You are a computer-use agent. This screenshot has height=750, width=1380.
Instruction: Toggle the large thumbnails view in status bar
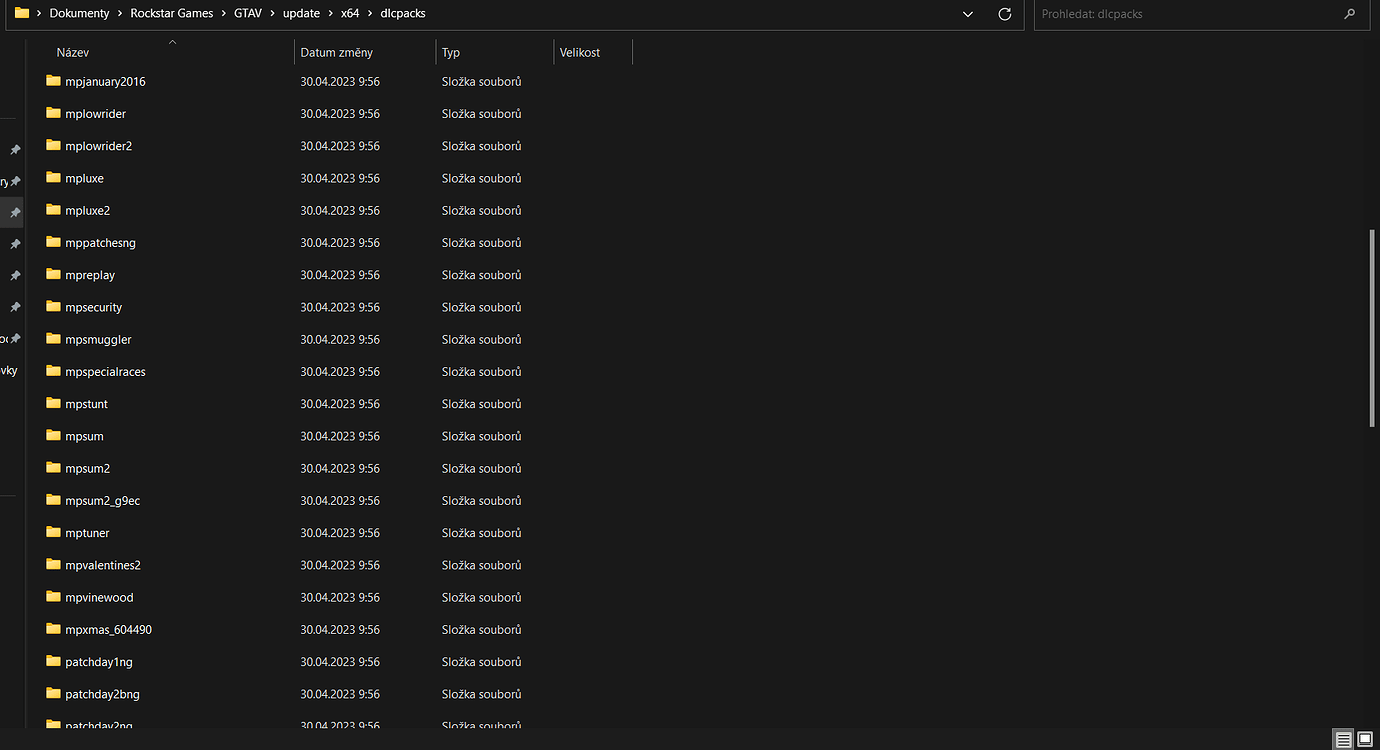(1366, 740)
